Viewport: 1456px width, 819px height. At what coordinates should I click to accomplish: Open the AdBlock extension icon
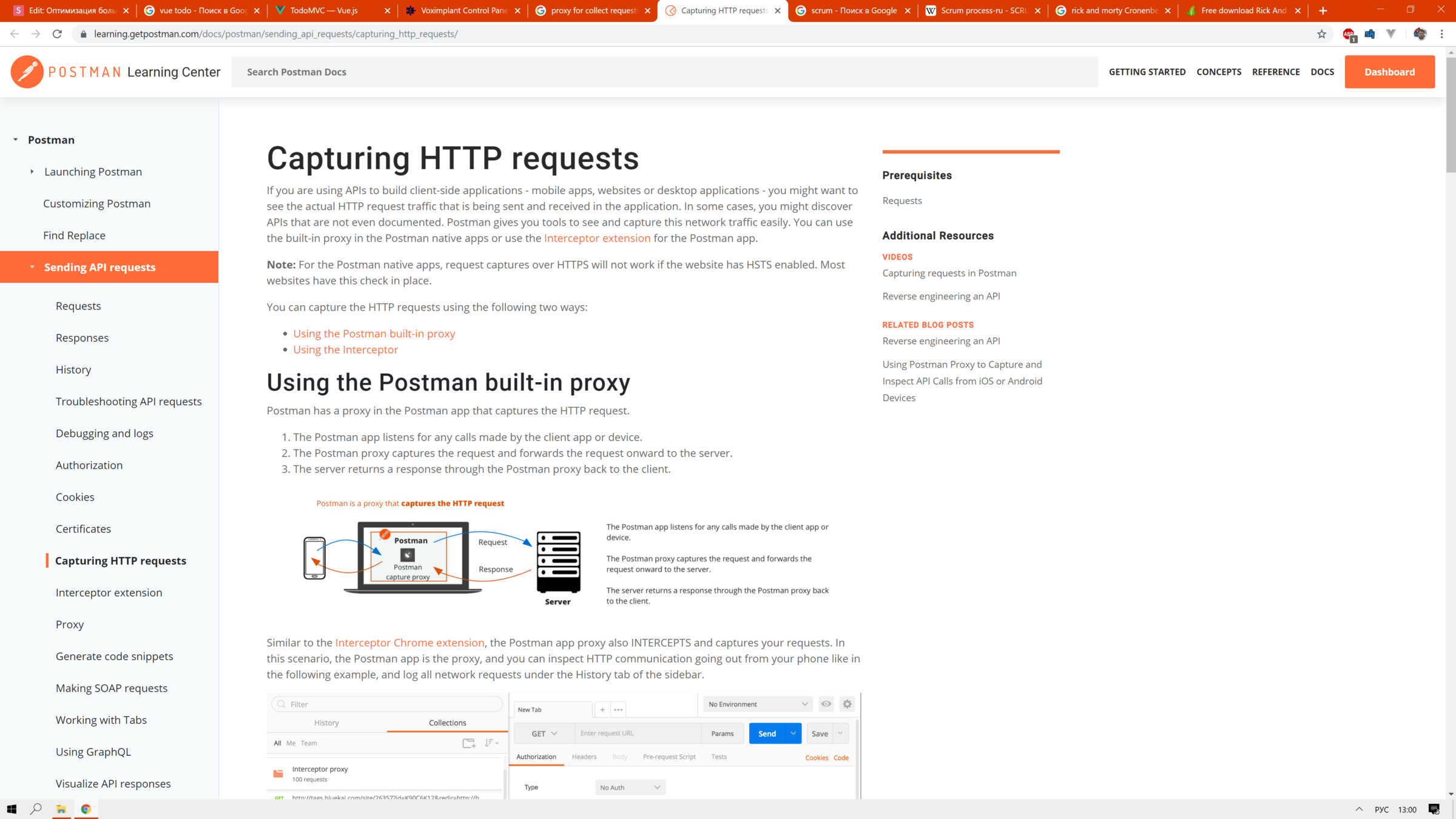(x=1349, y=34)
